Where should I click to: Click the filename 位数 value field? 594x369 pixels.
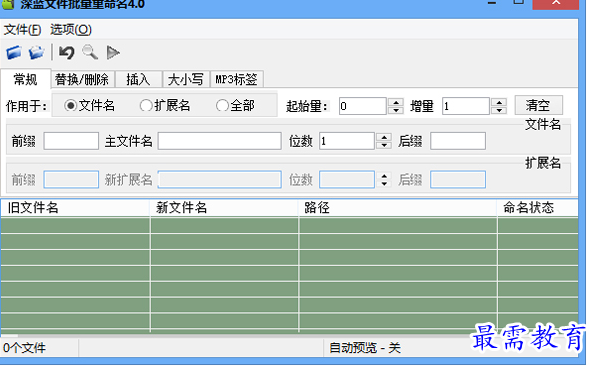(347, 141)
